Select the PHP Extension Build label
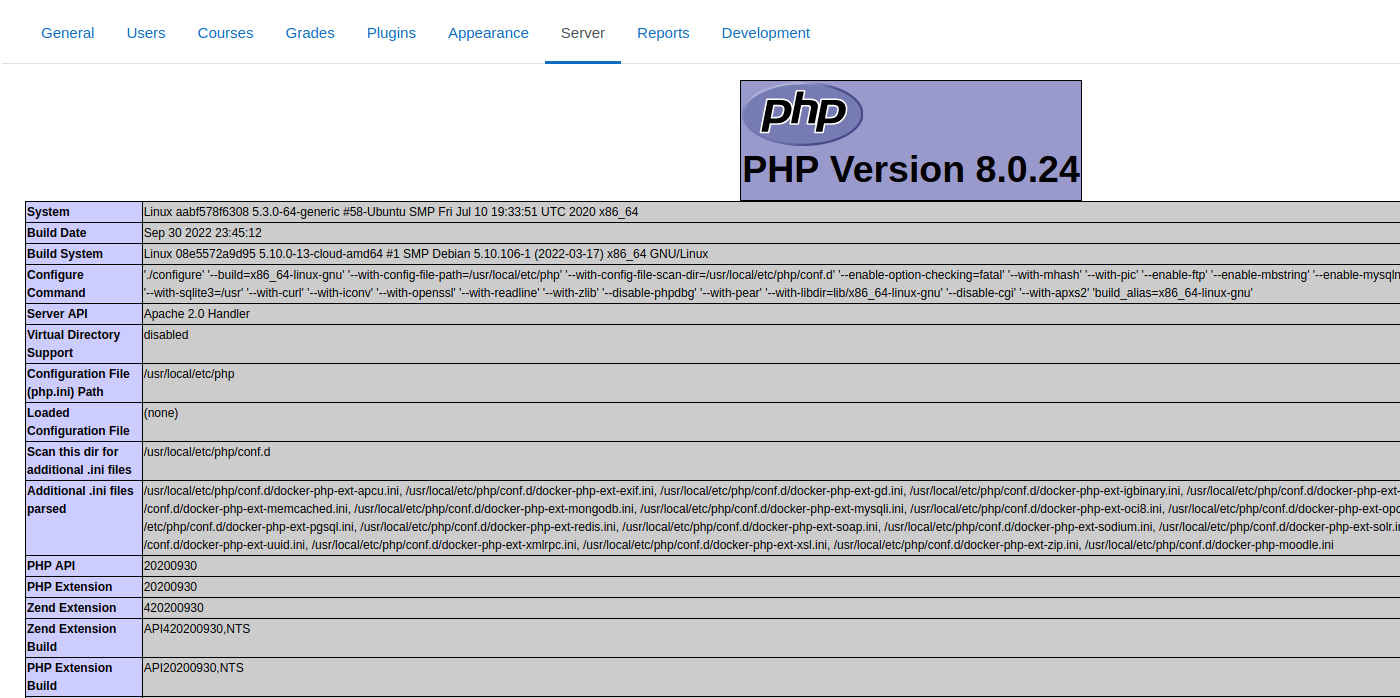 pos(84,677)
